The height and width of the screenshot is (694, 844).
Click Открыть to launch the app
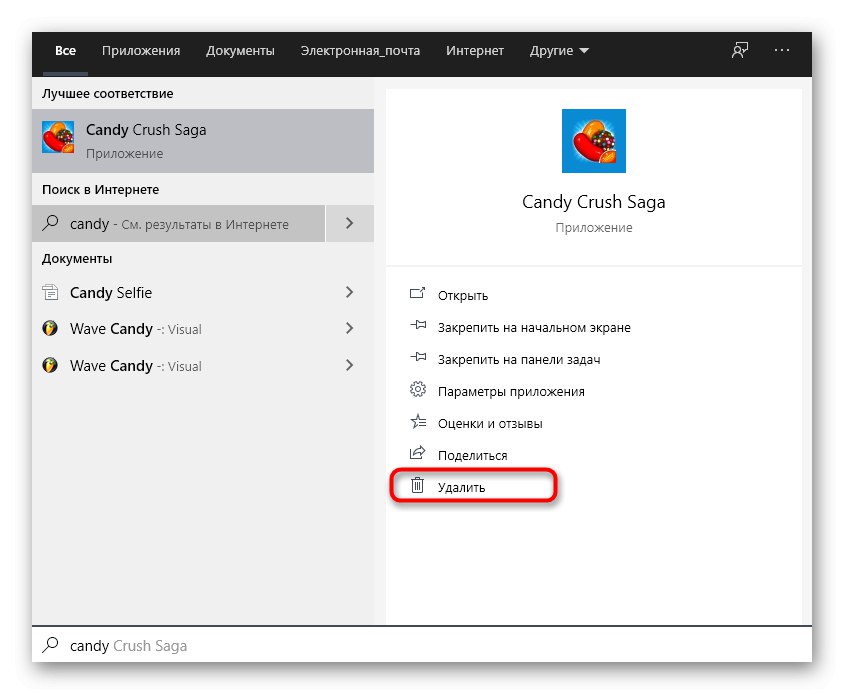[463, 296]
